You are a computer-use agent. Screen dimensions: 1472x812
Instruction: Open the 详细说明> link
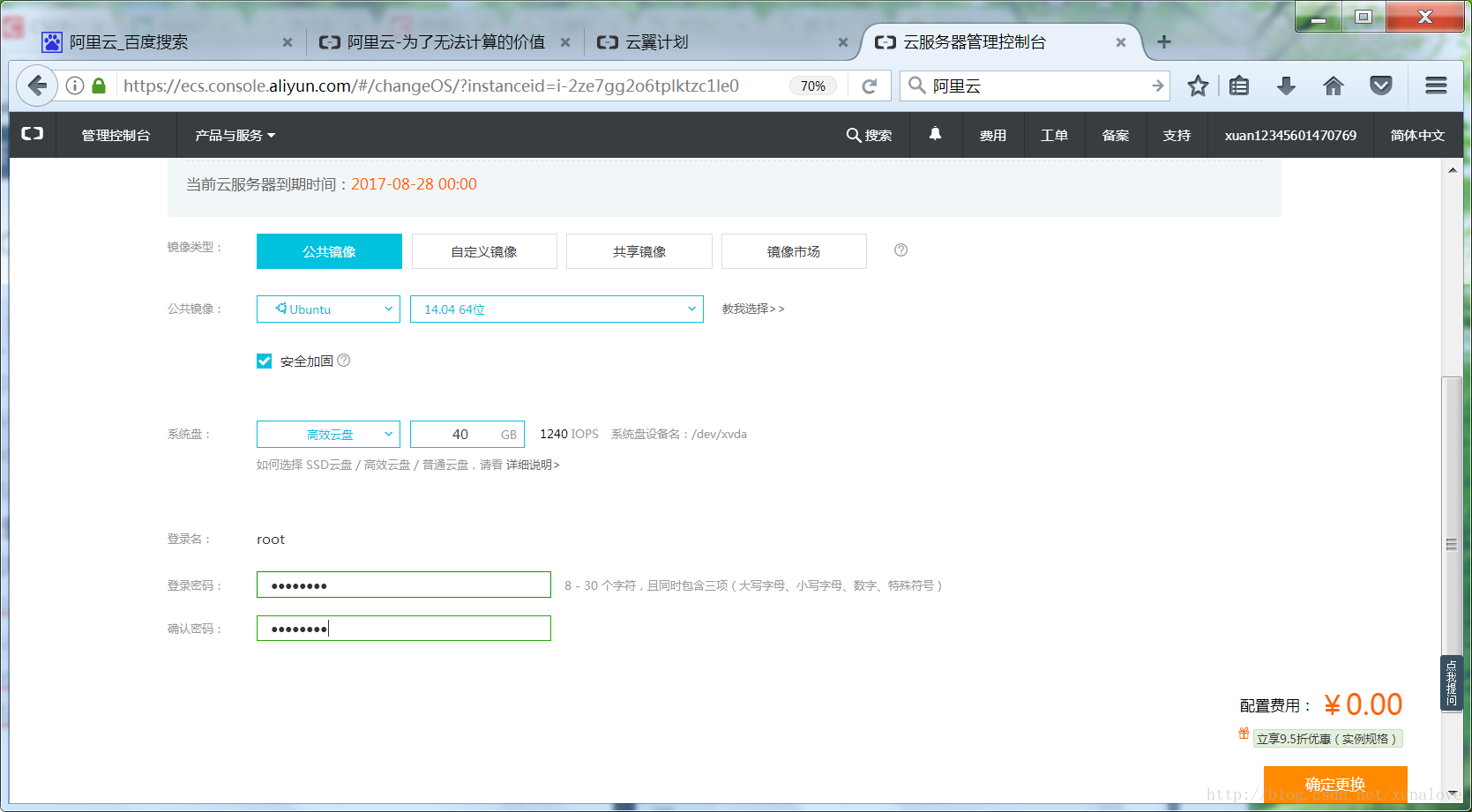pos(533,465)
